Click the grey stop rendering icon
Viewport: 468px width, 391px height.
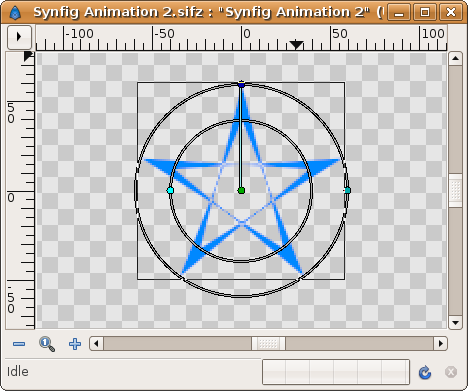[451, 372]
